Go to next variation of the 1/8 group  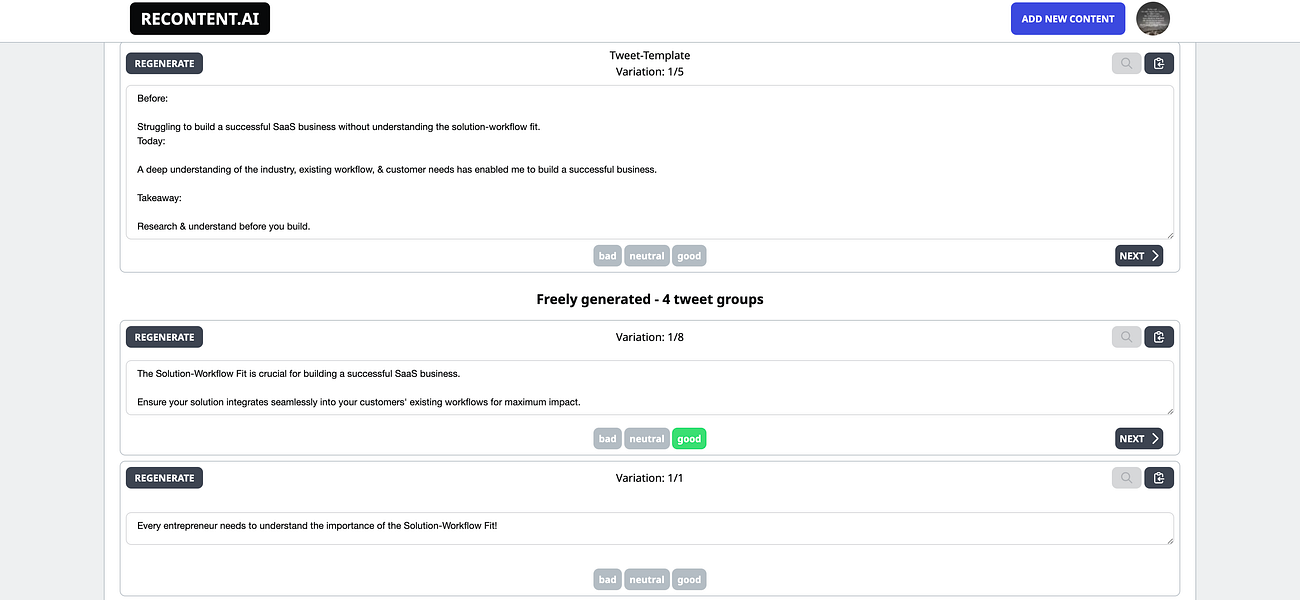click(x=1139, y=439)
